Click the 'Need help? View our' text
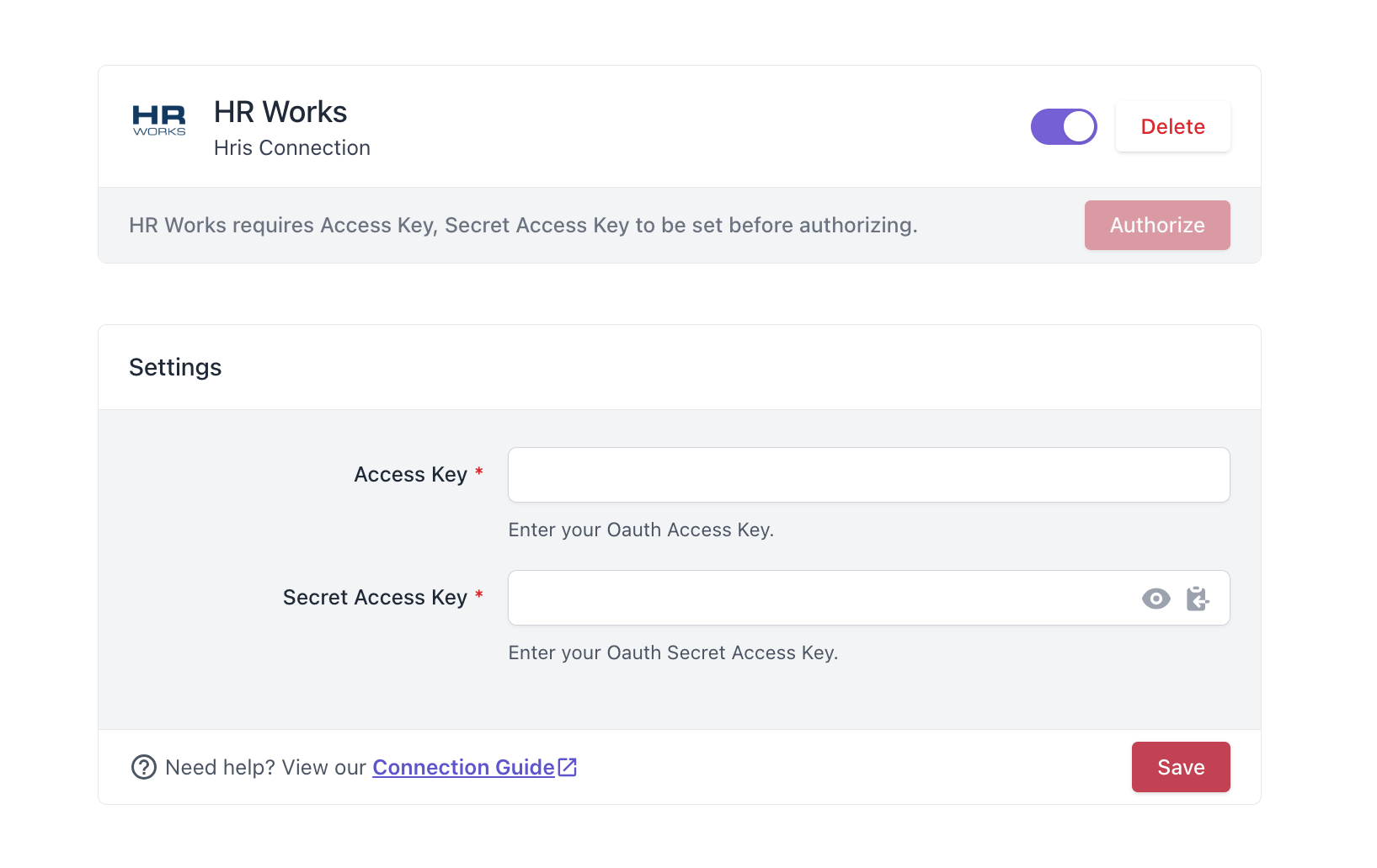Screen dimensions: 1377x868 (x=265, y=767)
